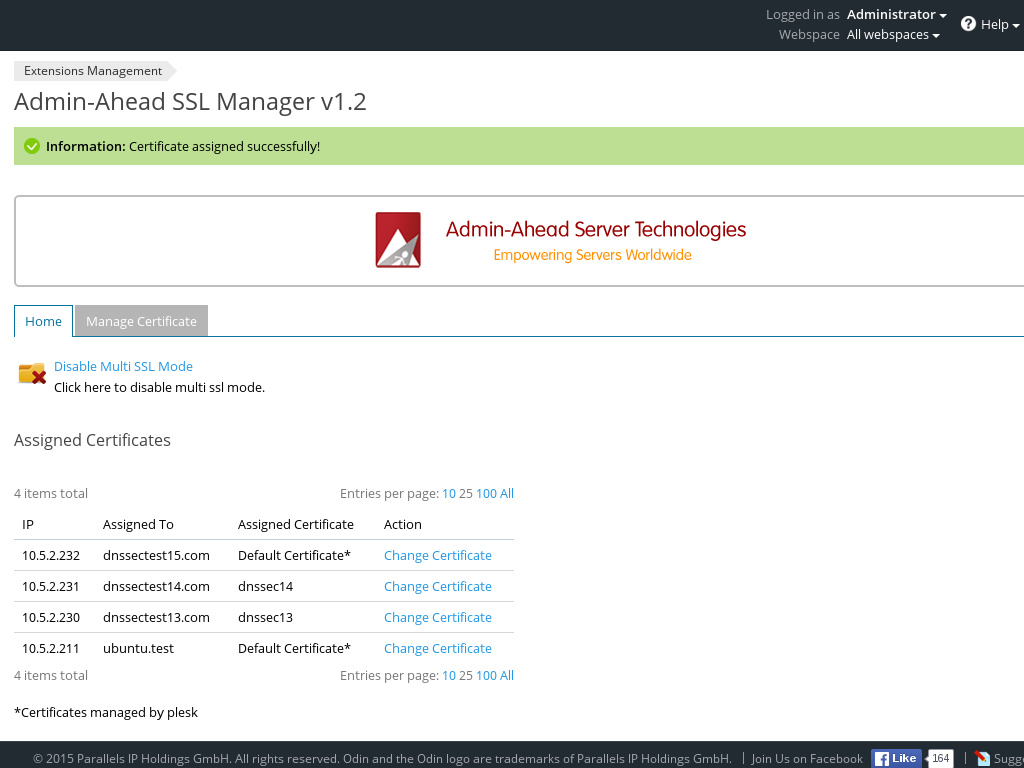Screen dimensions: 1024x768
Task: Click IP cell 10.5.2.211
Action: [x=51, y=648]
